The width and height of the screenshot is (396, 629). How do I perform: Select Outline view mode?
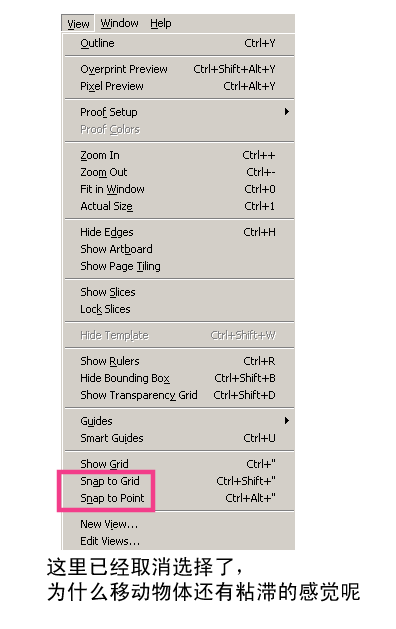coord(179,43)
